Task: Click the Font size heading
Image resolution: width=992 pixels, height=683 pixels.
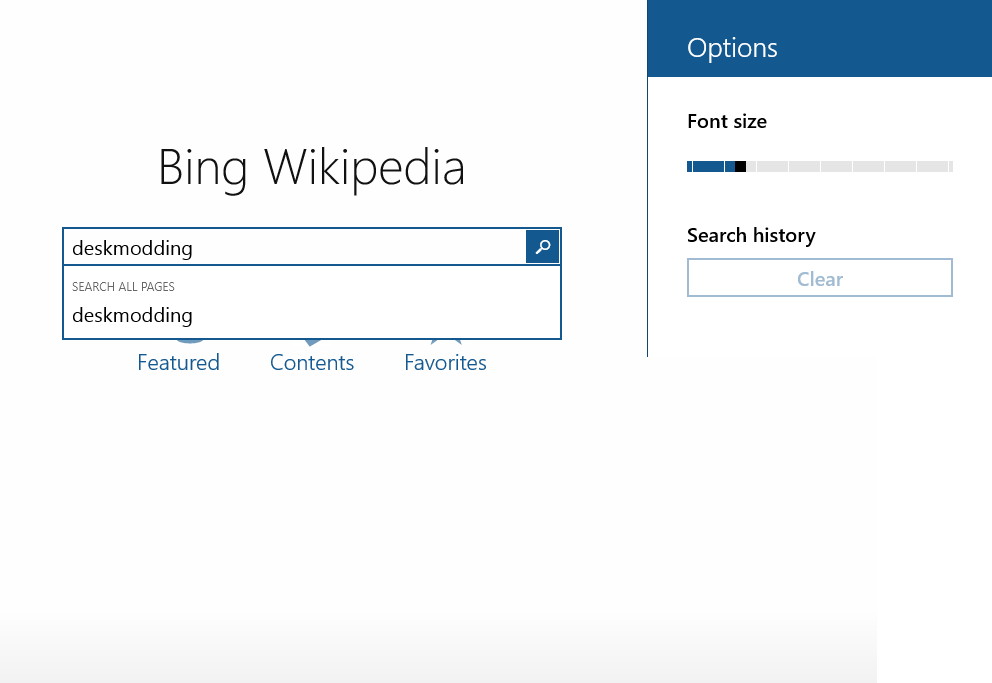Action: 727,121
